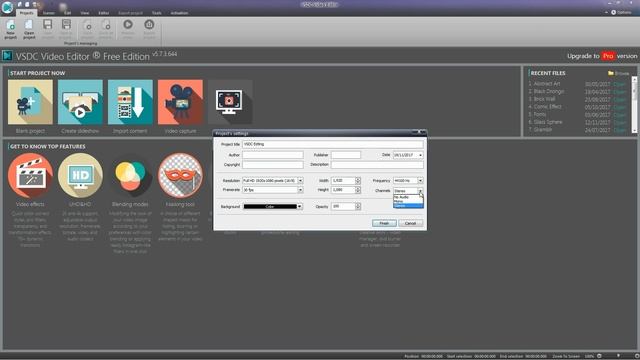Click the Finish button
This screenshot has height=360, width=640.
tap(384, 223)
